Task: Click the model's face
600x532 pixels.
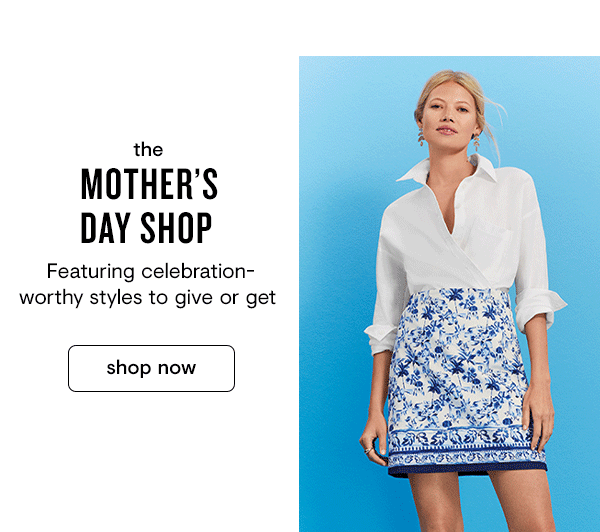Action: (x=448, y=115)
